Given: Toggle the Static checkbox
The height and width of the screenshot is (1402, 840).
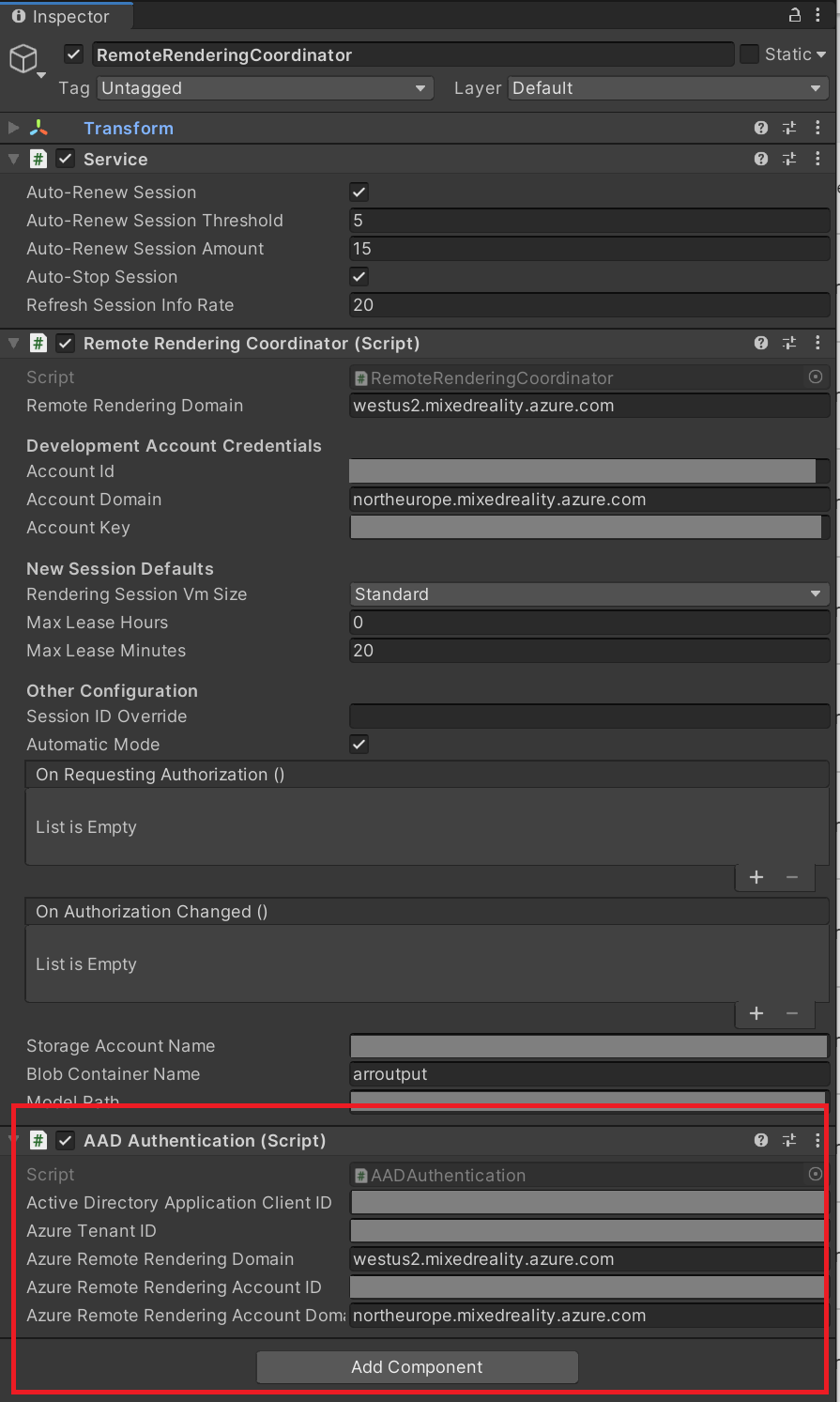Looking at the screenshot, I should pos(749,54).
